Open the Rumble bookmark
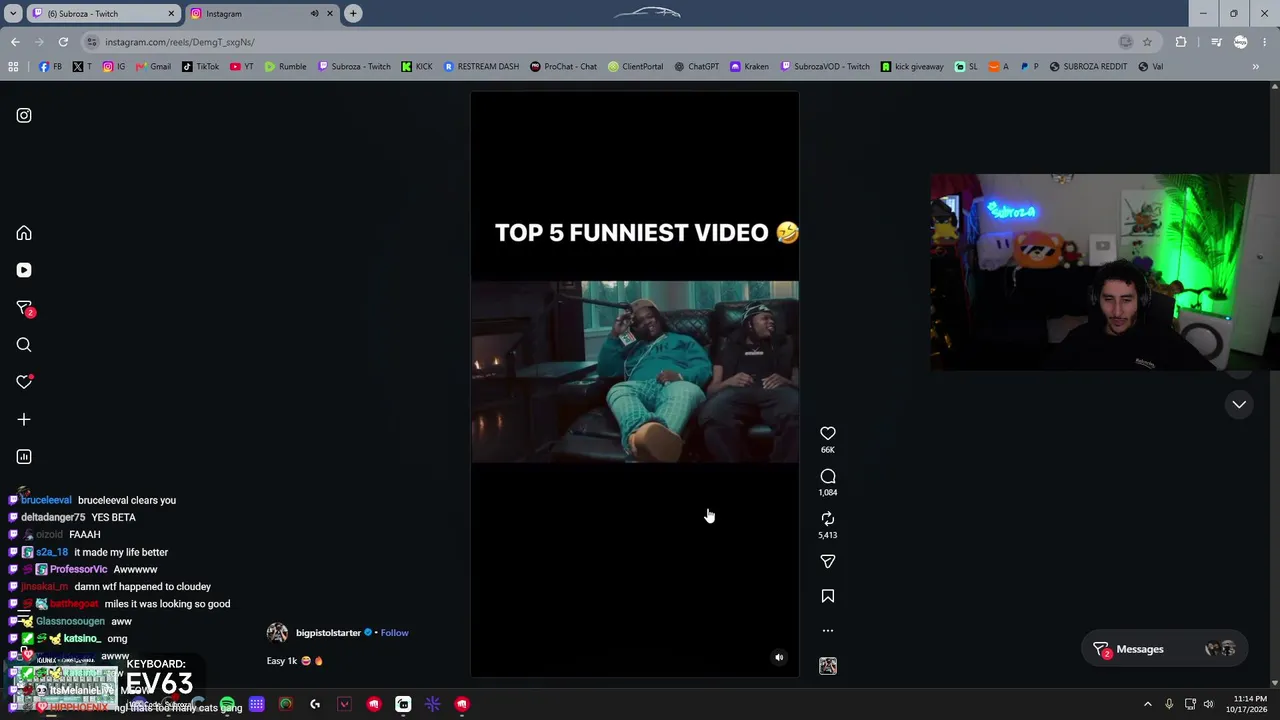This screenshot has width=1280, height=720. point(285,67)
